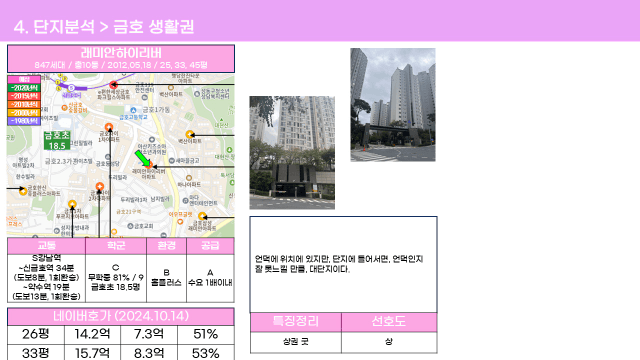640x360 pixels.
Task: Click the yellow 금호한신 휴플러스아파트 marker
Action: tap(23, 191)
